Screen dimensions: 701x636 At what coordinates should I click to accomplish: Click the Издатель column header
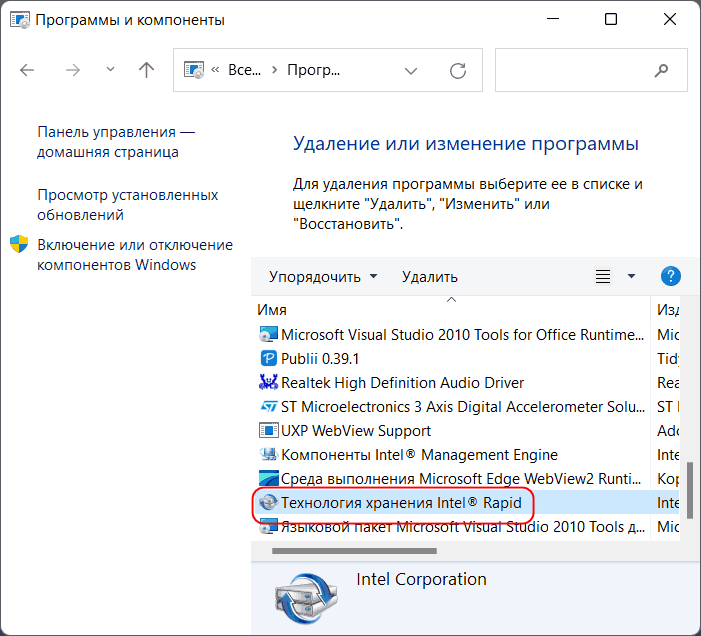667,310
